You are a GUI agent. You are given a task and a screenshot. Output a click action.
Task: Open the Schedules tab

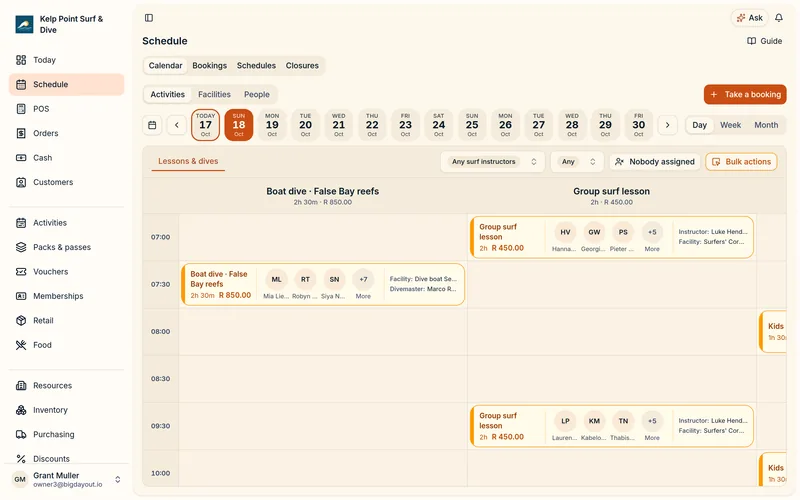pos(256,66)
